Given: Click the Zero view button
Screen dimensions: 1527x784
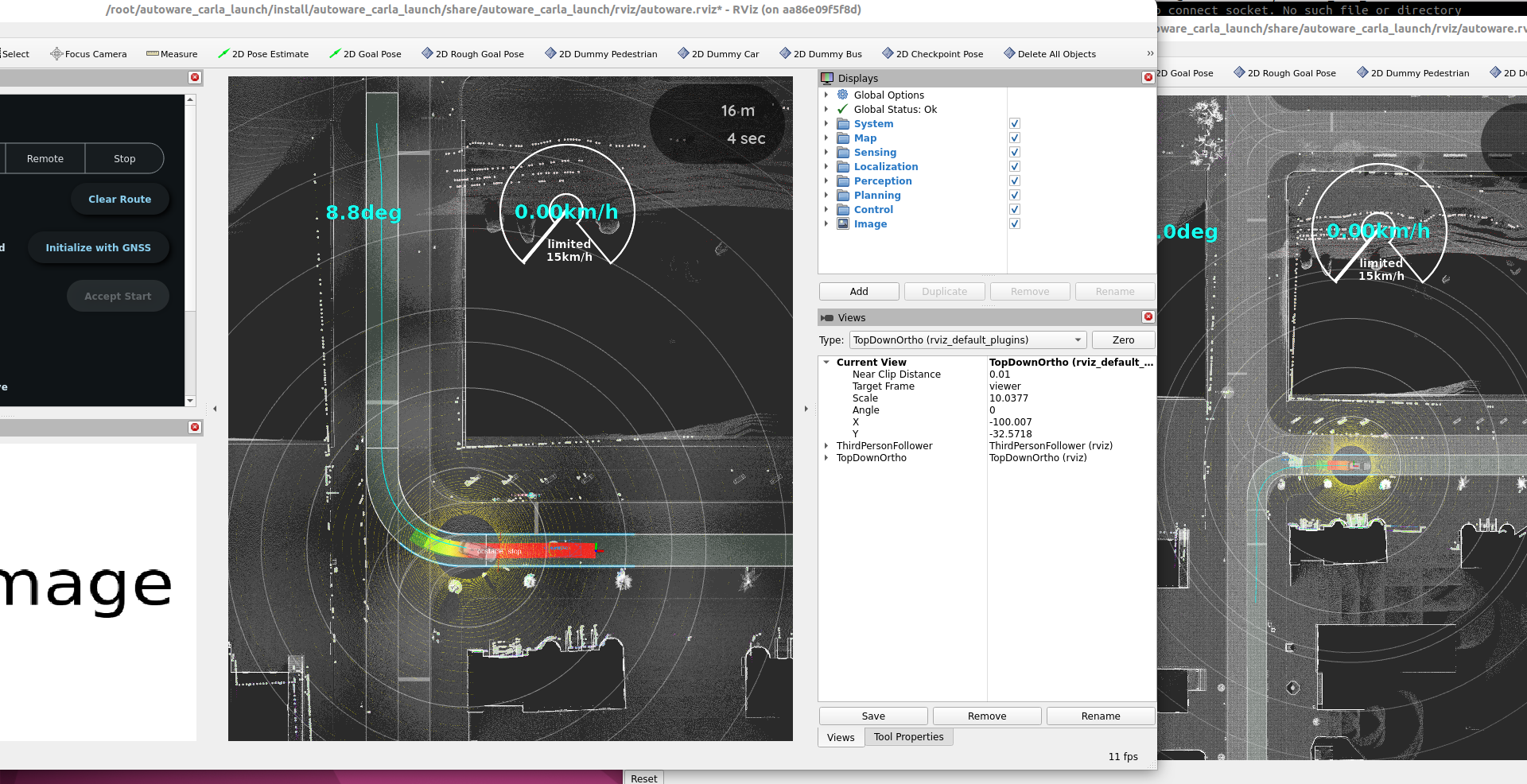Looking at the screenshot, I should point(1123,340).
